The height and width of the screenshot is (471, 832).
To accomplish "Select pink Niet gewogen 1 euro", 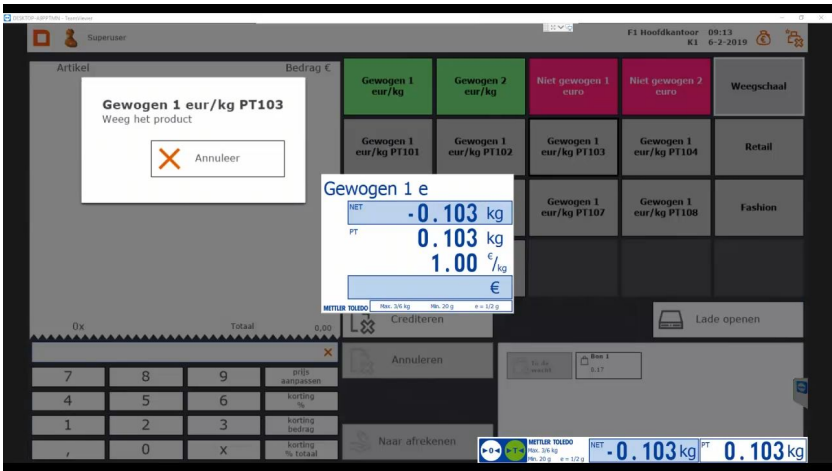I will 573,86.
